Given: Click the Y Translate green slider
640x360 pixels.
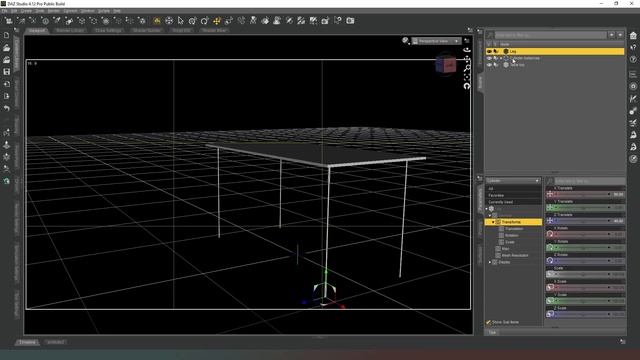Looking at the screenshot, I should click(x=584, y=208).
